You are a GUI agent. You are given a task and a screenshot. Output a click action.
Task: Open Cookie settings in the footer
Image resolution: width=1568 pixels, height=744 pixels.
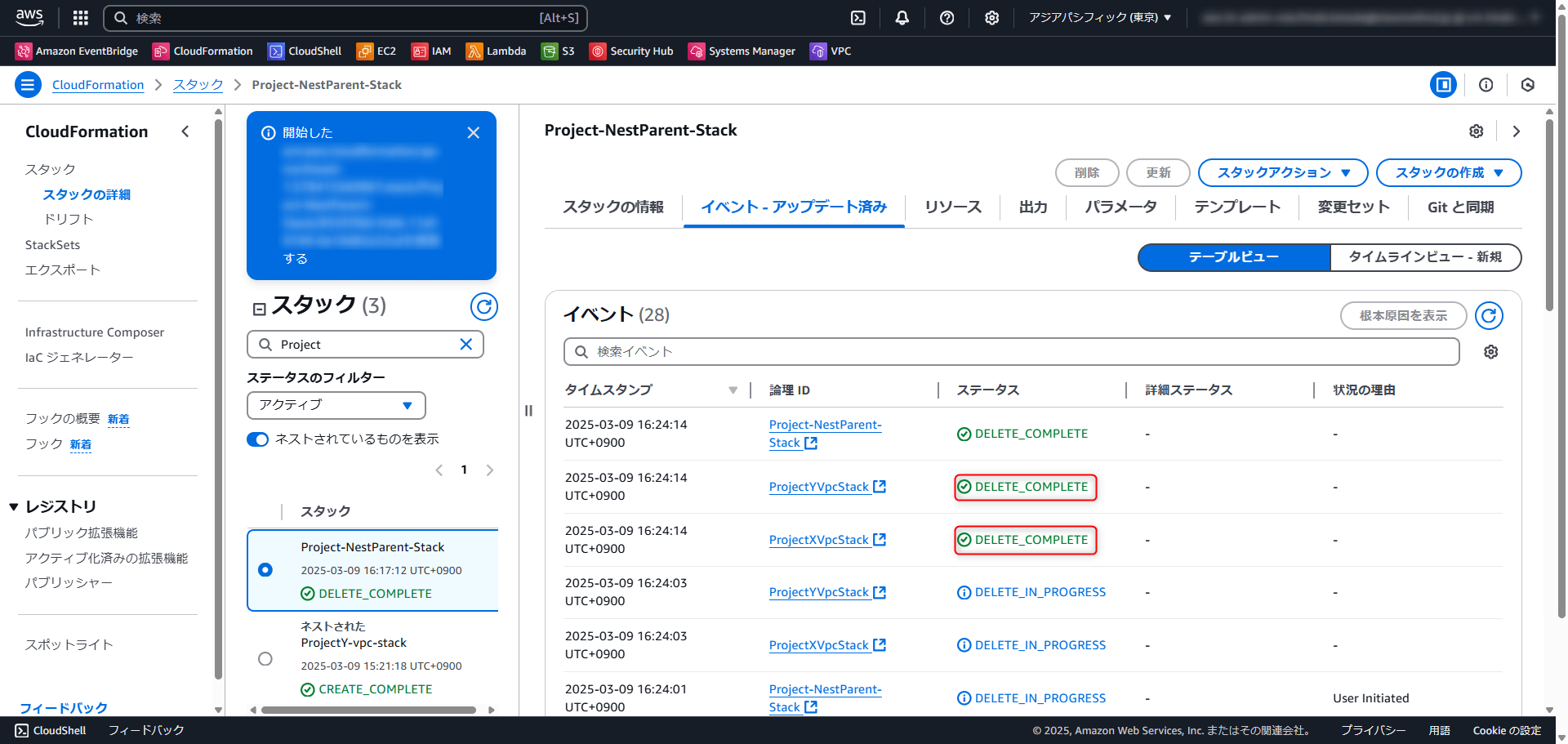pyautogui.click(x=1507, y=730)
